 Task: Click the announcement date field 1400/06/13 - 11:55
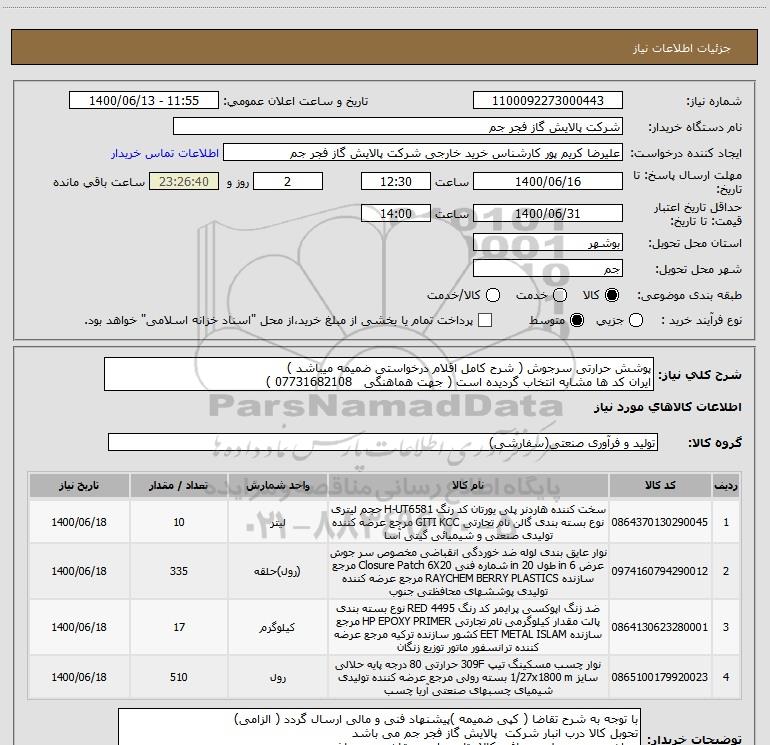click(144, 101)
